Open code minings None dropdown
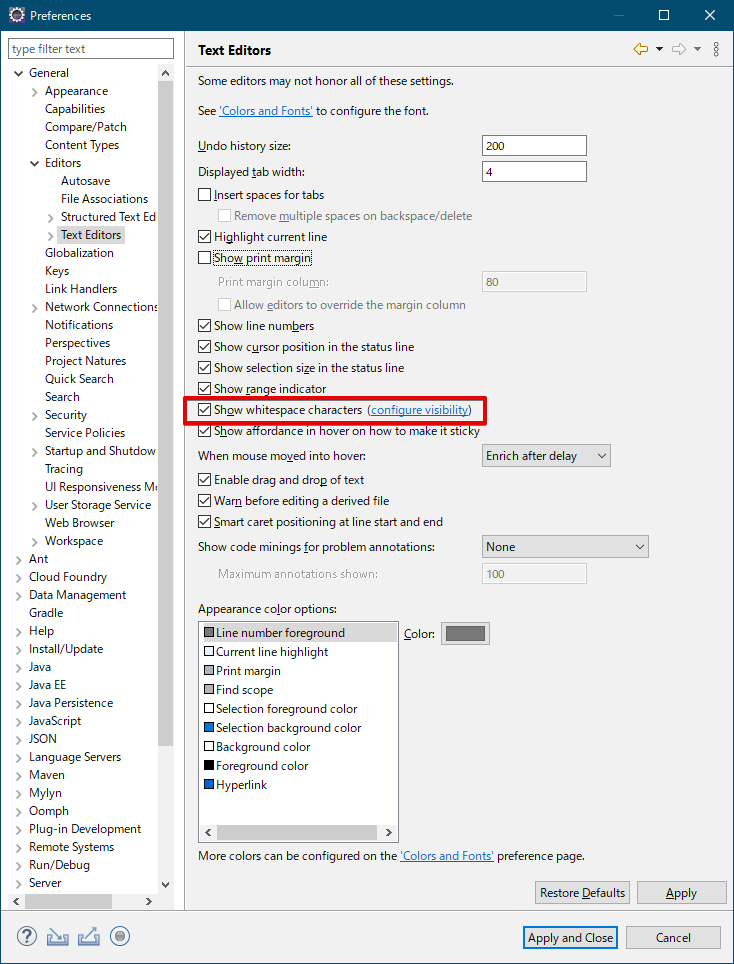 click(565, 547)
